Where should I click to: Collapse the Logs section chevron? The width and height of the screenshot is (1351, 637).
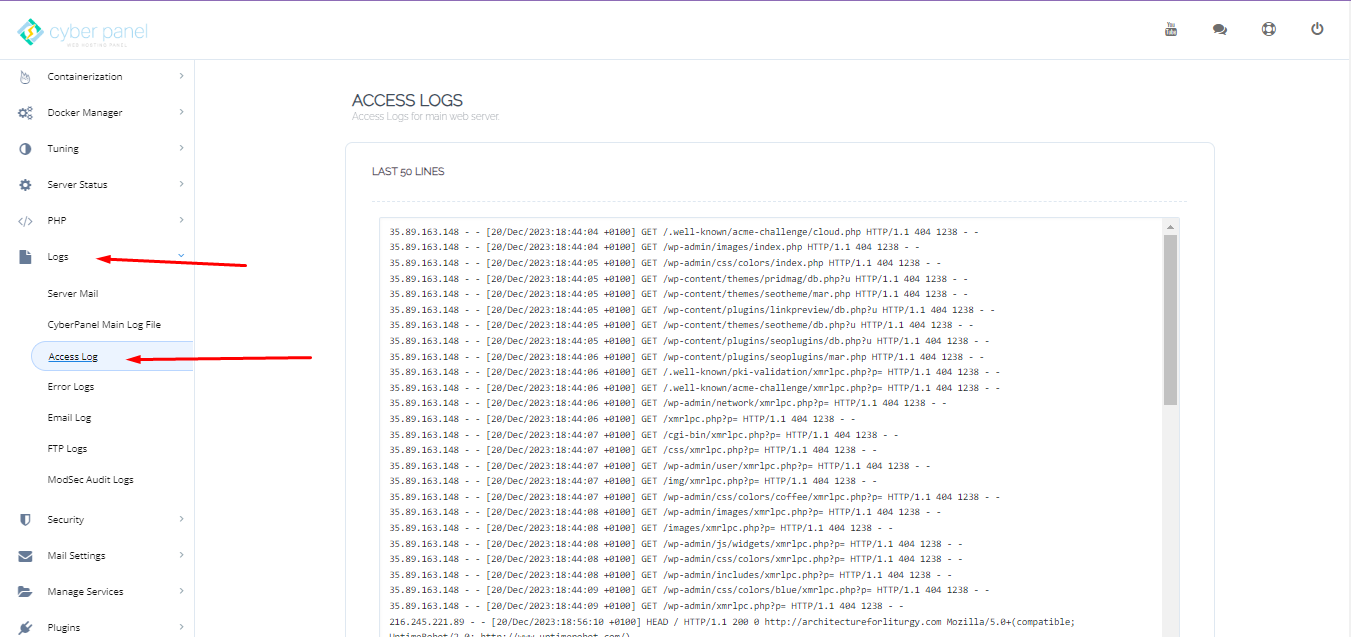tap(181, 256)
